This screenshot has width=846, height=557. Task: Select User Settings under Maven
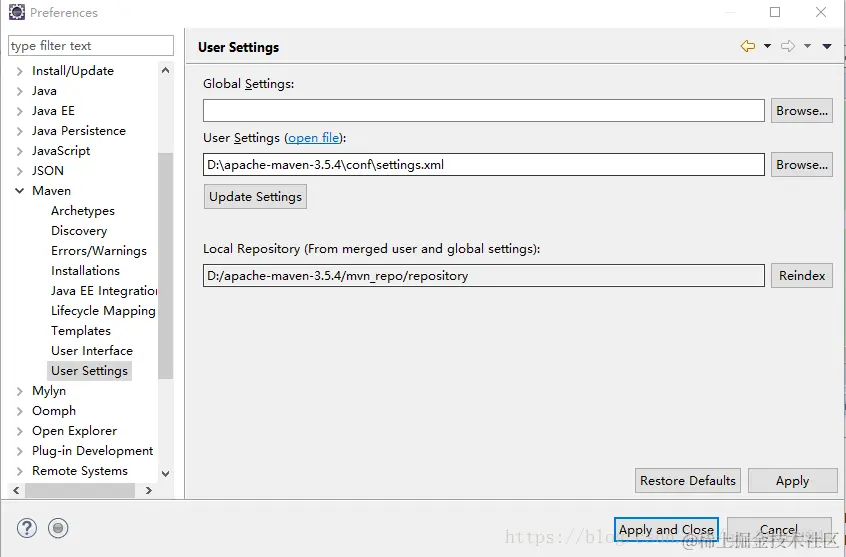[x=90, y=371]
